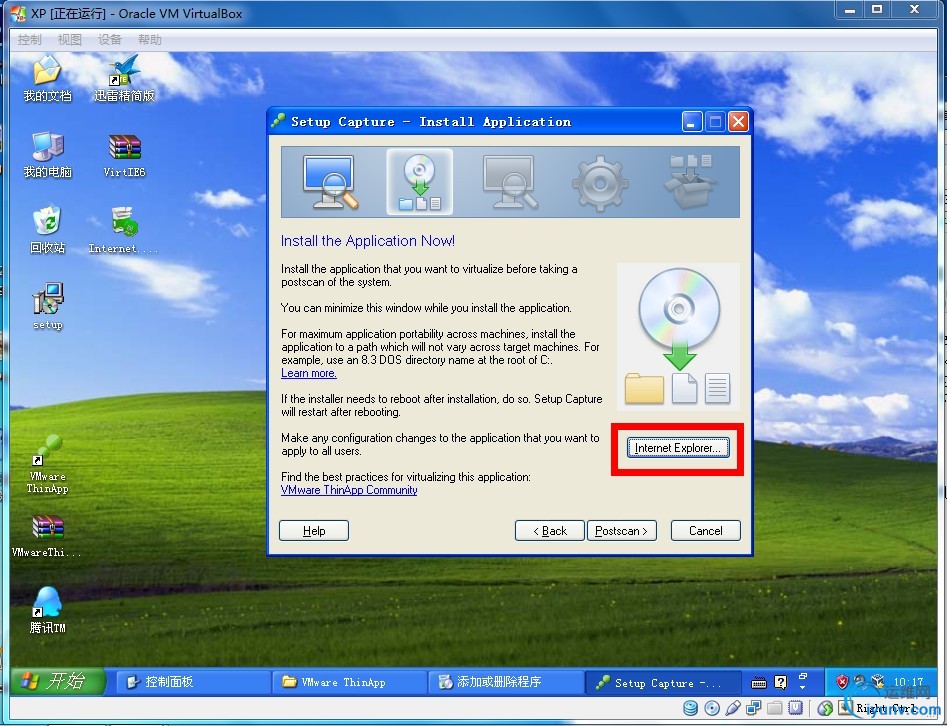
Task: Cancel the Setup Capture wizard
Action: 705,530
